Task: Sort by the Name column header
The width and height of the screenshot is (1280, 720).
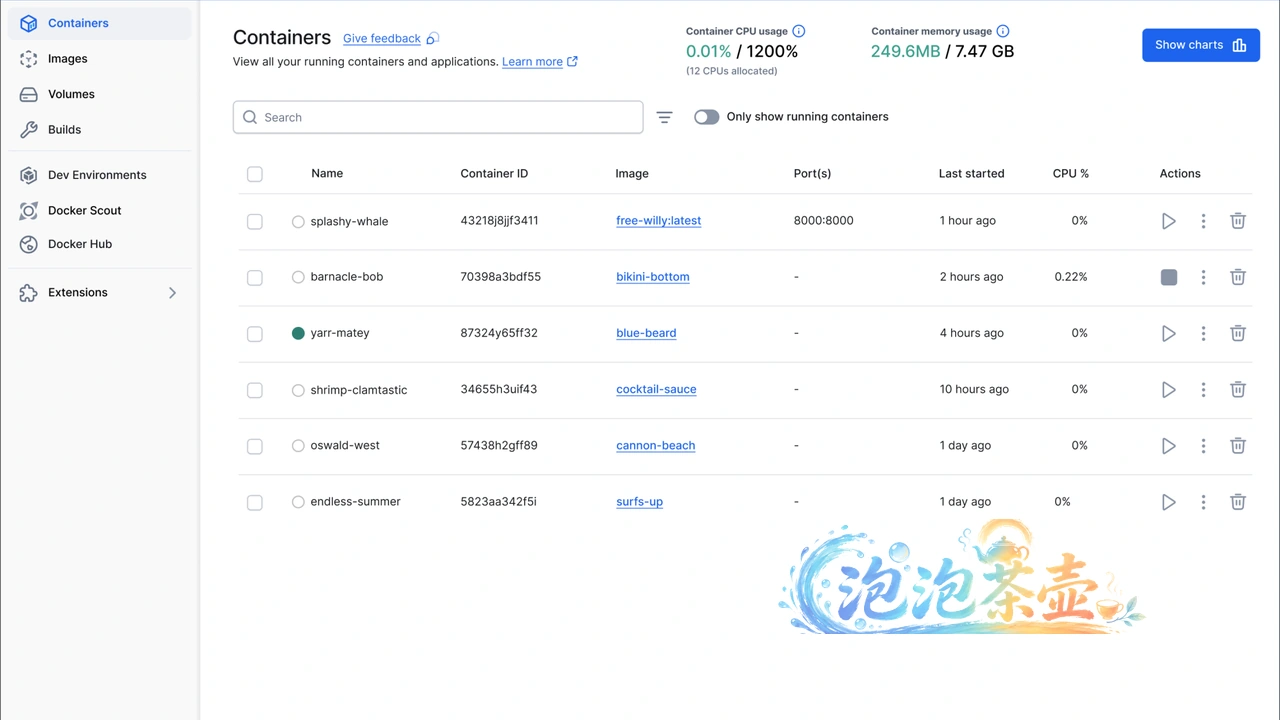Action: (x=327, y=174)
